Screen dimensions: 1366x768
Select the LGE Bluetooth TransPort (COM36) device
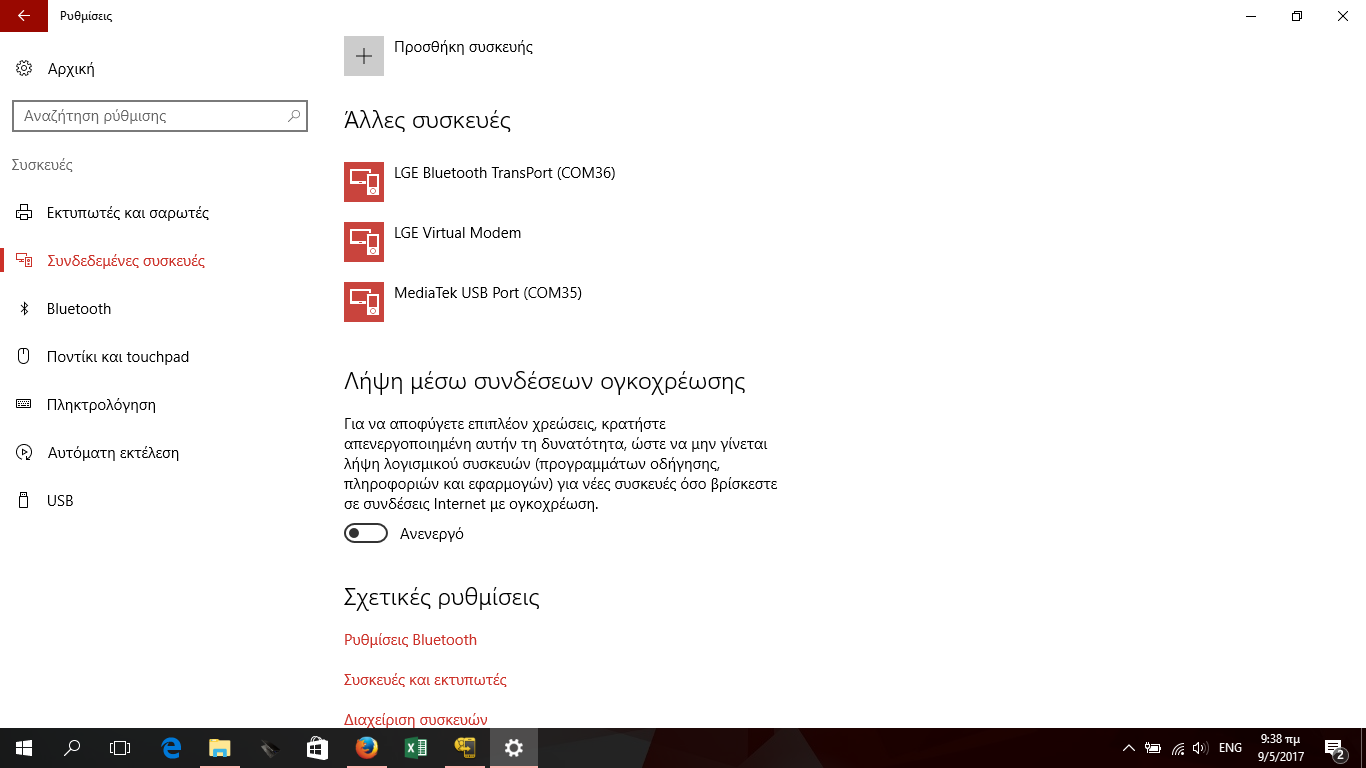[480, 182]
